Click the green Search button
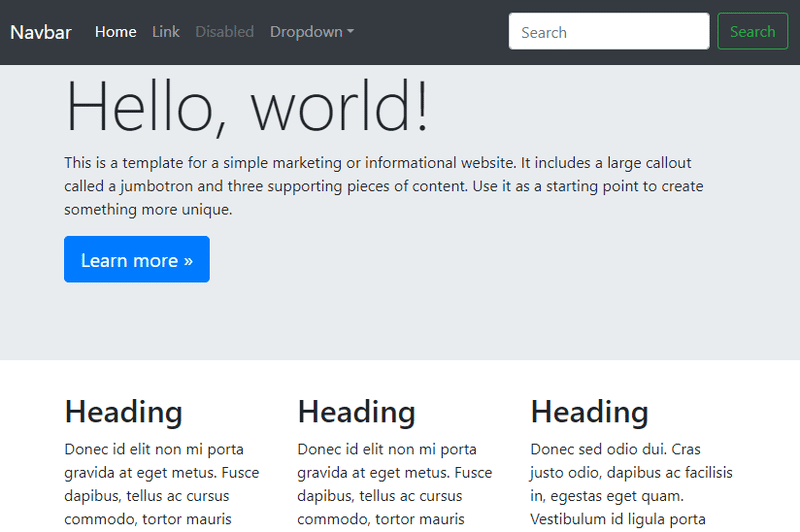 tap(753, 32)
